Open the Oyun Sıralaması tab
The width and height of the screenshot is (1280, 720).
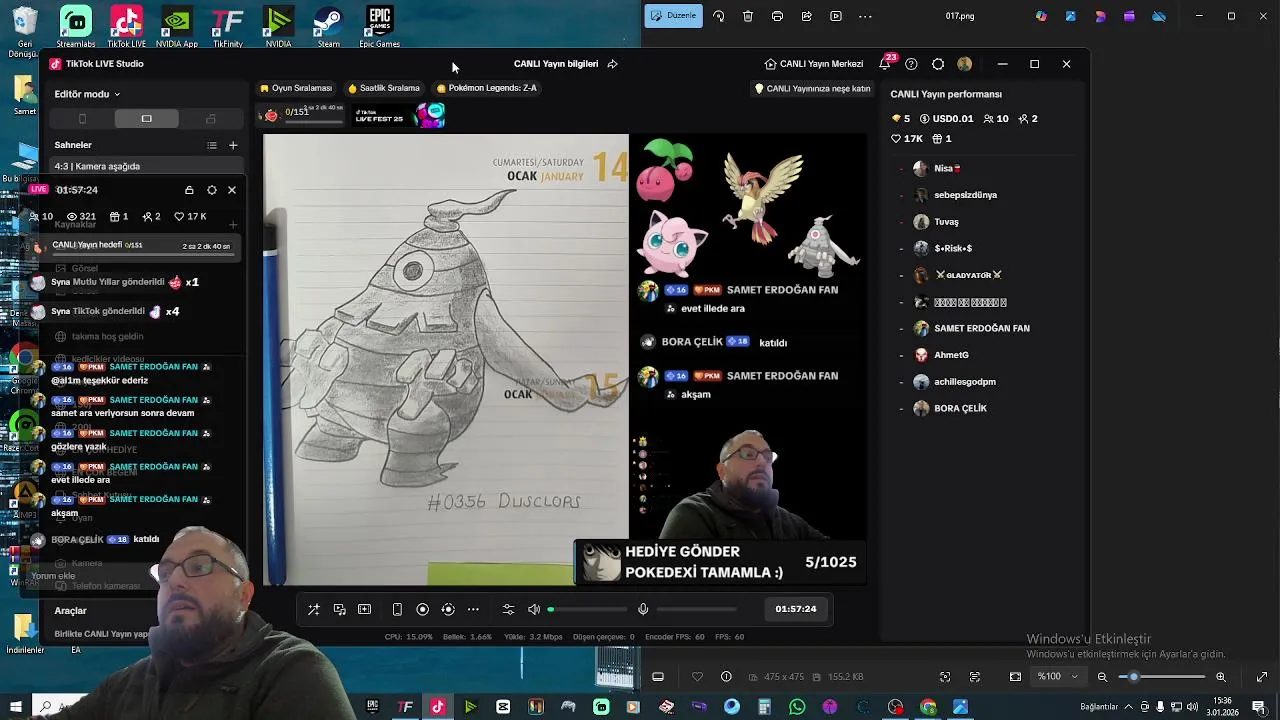pyautogui.click(x=296, y=88)
